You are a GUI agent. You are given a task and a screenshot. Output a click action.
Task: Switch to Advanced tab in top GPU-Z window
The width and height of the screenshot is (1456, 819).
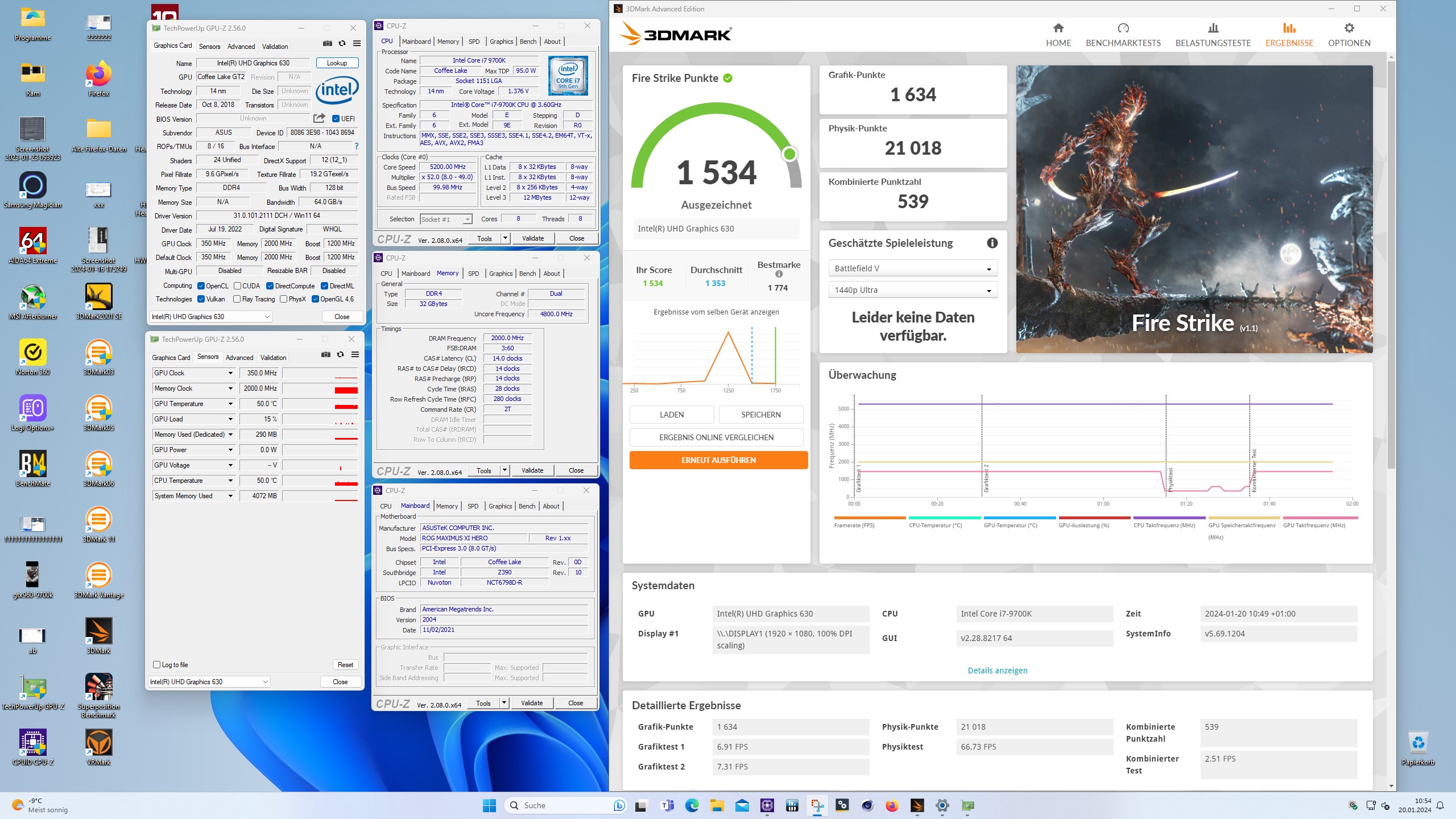click(x=241, y=47)
